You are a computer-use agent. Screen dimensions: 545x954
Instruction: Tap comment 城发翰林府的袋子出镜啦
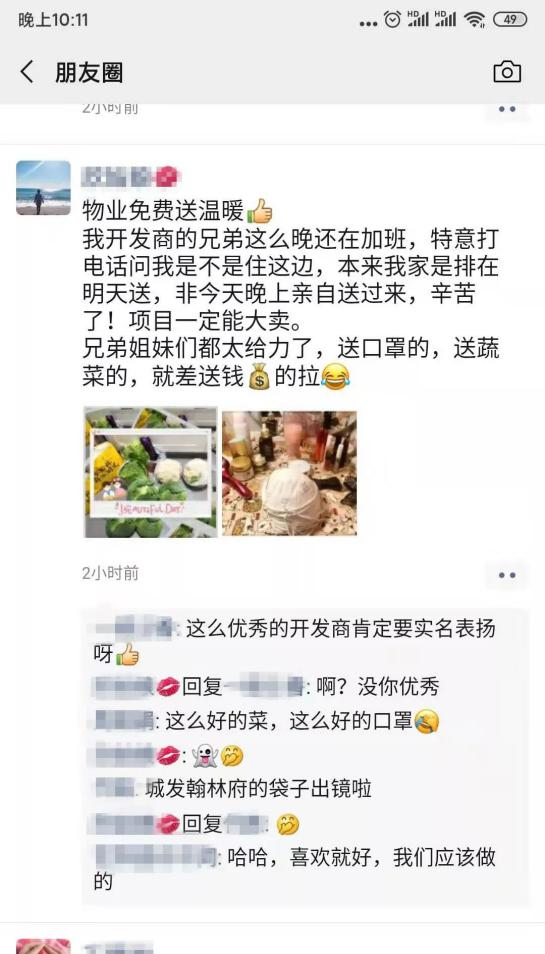tap(234, 790)
